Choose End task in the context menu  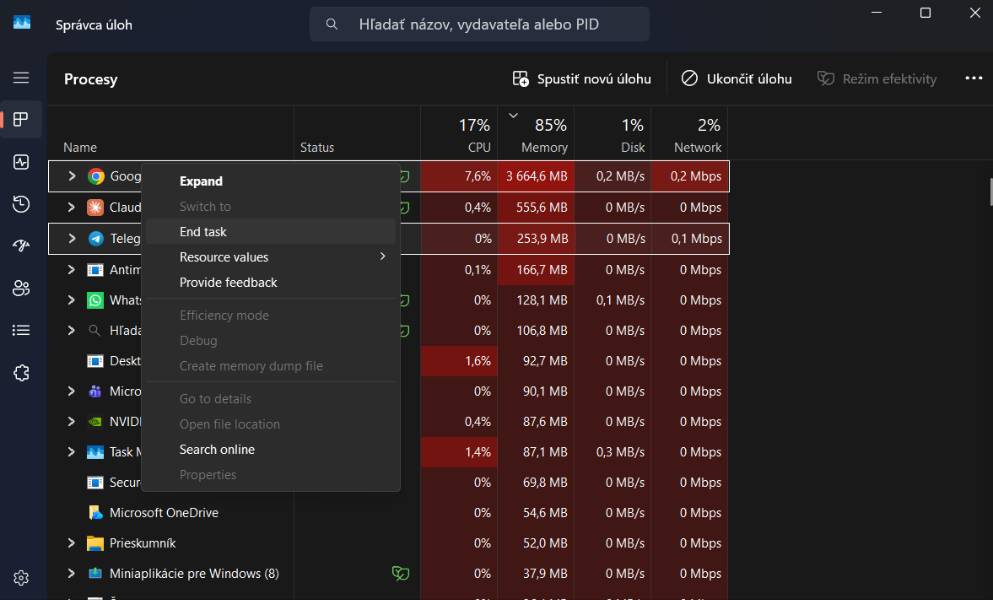271,232
